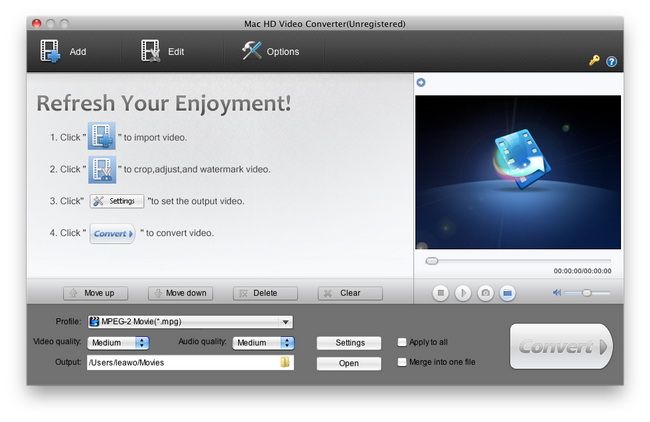
Task: Browse output folder with the folder icon
Action: point(285,363)
